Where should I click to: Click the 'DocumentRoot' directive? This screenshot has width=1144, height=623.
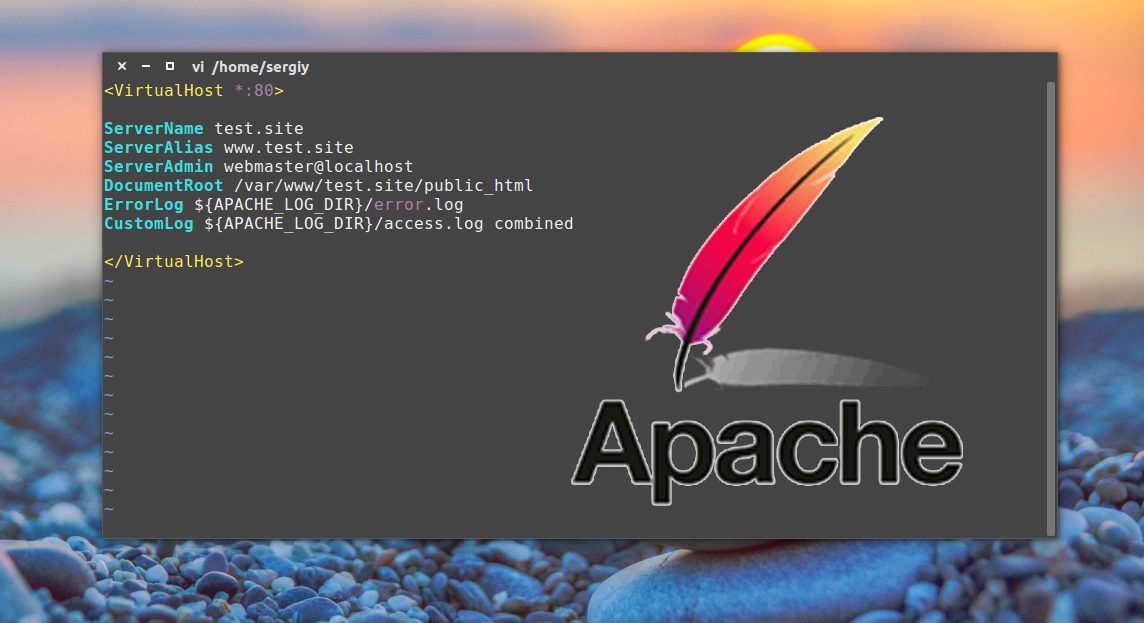[x=163, y=185]
